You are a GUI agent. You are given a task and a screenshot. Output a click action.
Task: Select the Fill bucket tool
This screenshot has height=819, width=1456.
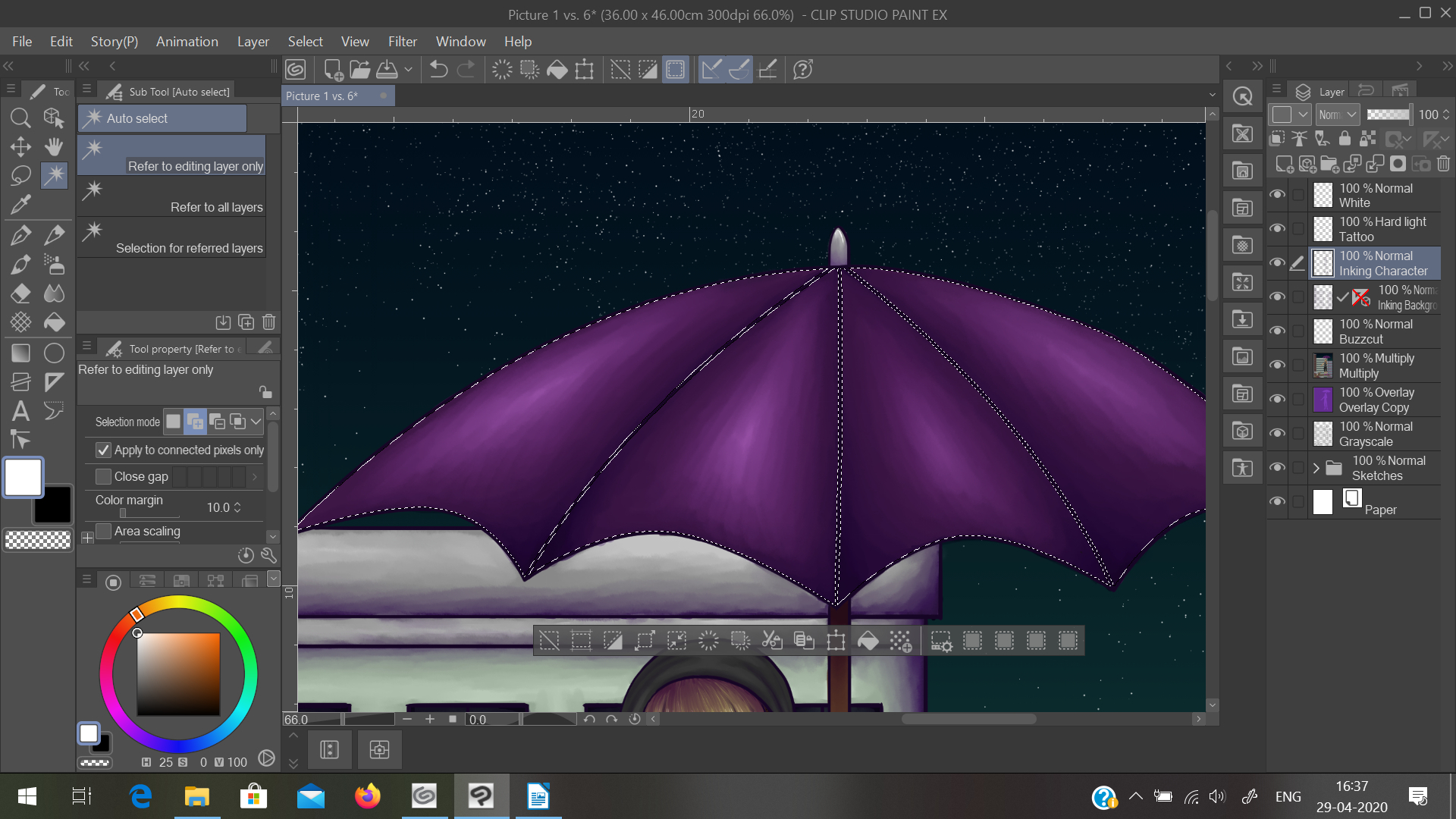(x=54, y=322)
